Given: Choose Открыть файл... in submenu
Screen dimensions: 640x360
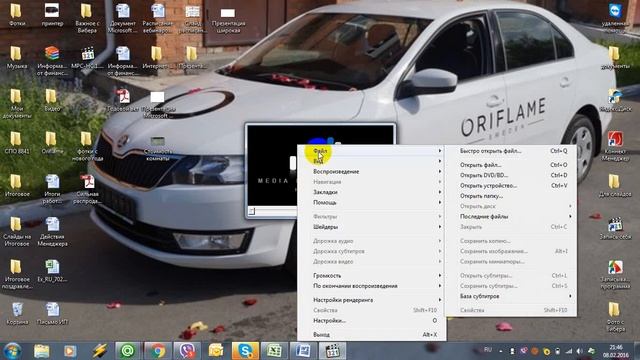Looking at the screenshot, I should [x=511, y=165].
